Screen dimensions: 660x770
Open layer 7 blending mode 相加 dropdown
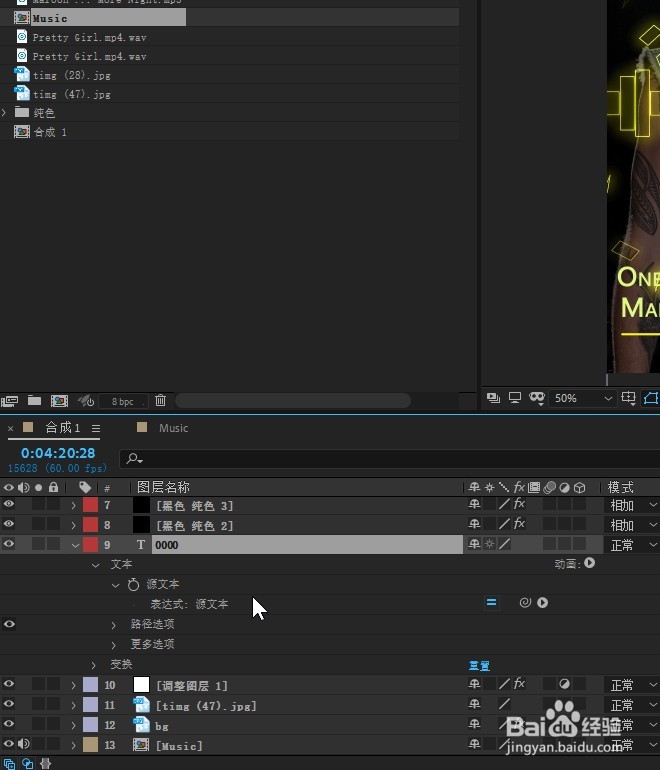click(x=632, y=505)
